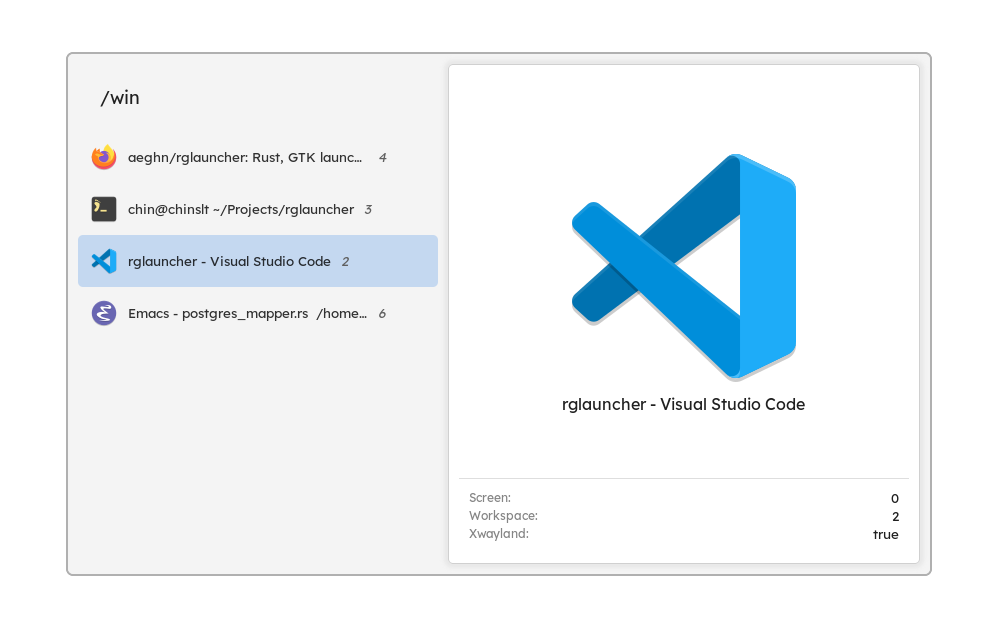Click the preview title rglauncher - Visual Studio Code
Viewport: 998px width, 628px height.
tap(684, 405)
